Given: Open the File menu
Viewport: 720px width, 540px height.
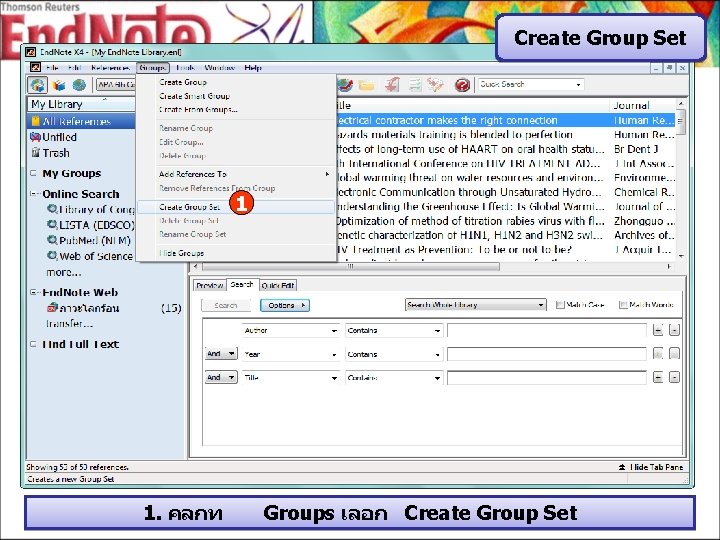Looking at the screenshot, I should point(52,68).
